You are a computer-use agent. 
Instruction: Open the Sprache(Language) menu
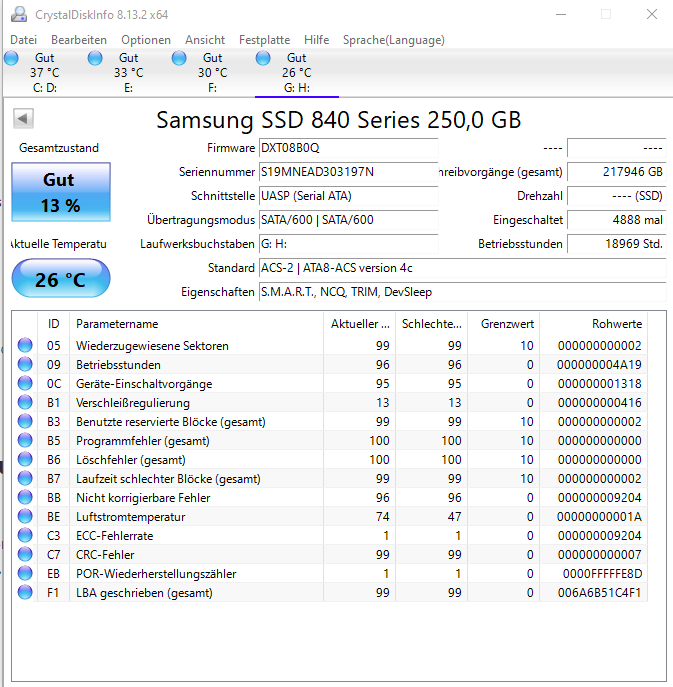click(x=393, y=40)
